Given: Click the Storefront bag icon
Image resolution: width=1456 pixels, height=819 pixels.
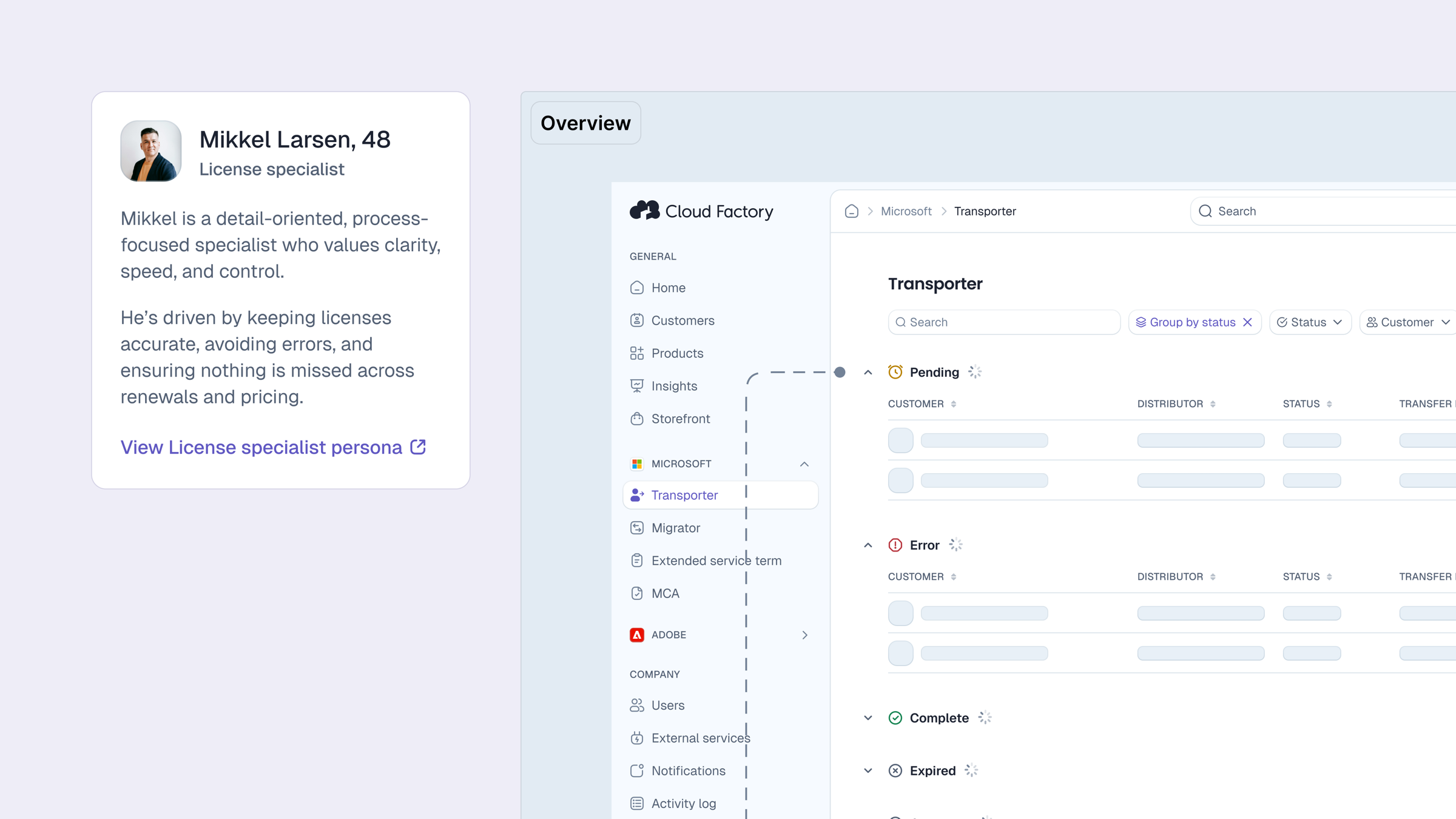Looking at the screenshot, I should [636, 419].
